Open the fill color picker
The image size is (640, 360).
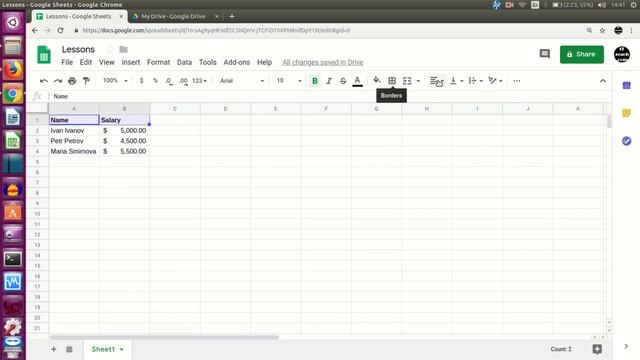point(376,80)
